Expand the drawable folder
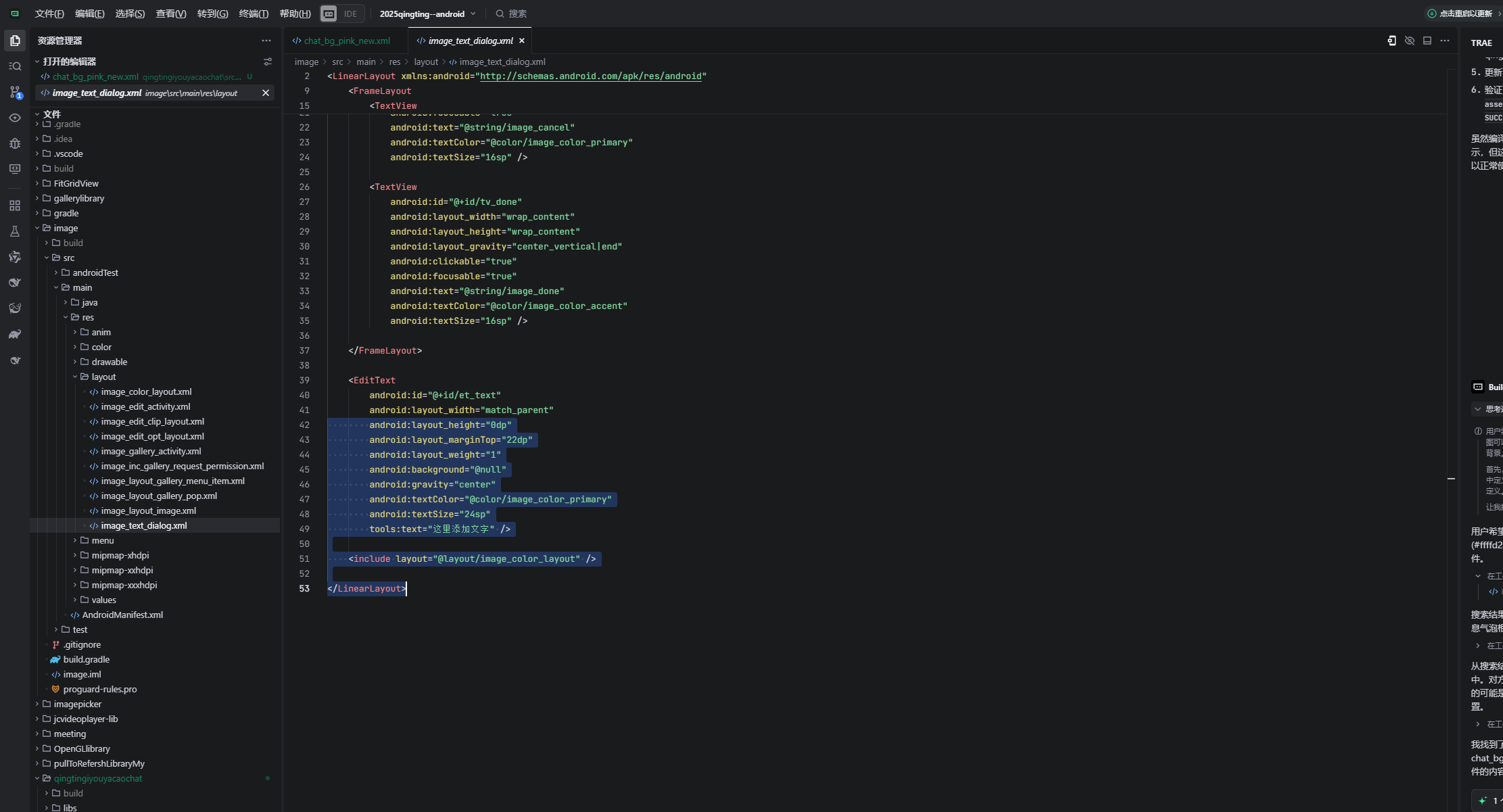Viewport: 1503px width, 812px height. [109, 362]
